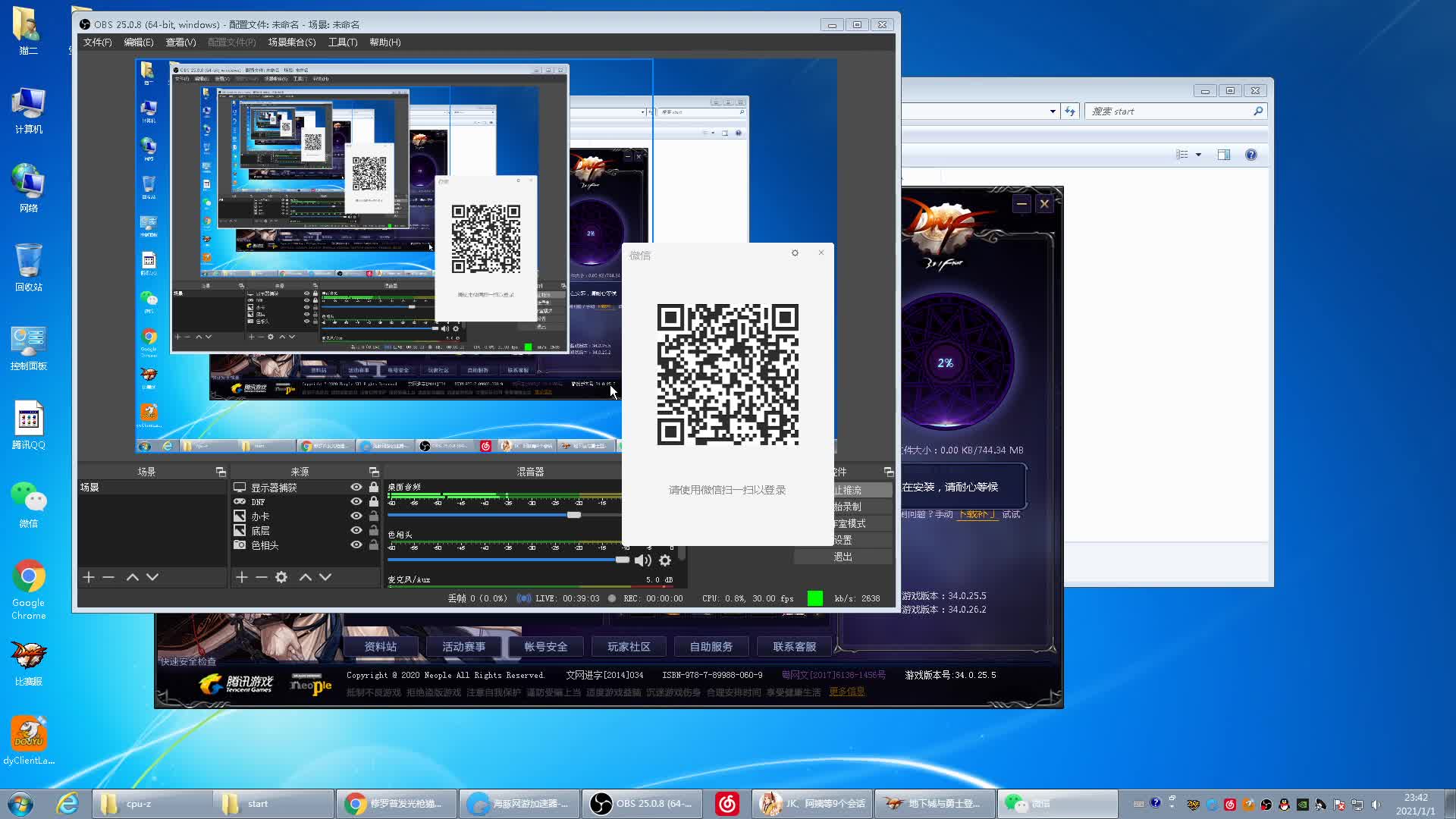Viewport: 1456px width, 819px height.
Task: Hide the 显示器捕获 source
Action: tap(356, 488)
